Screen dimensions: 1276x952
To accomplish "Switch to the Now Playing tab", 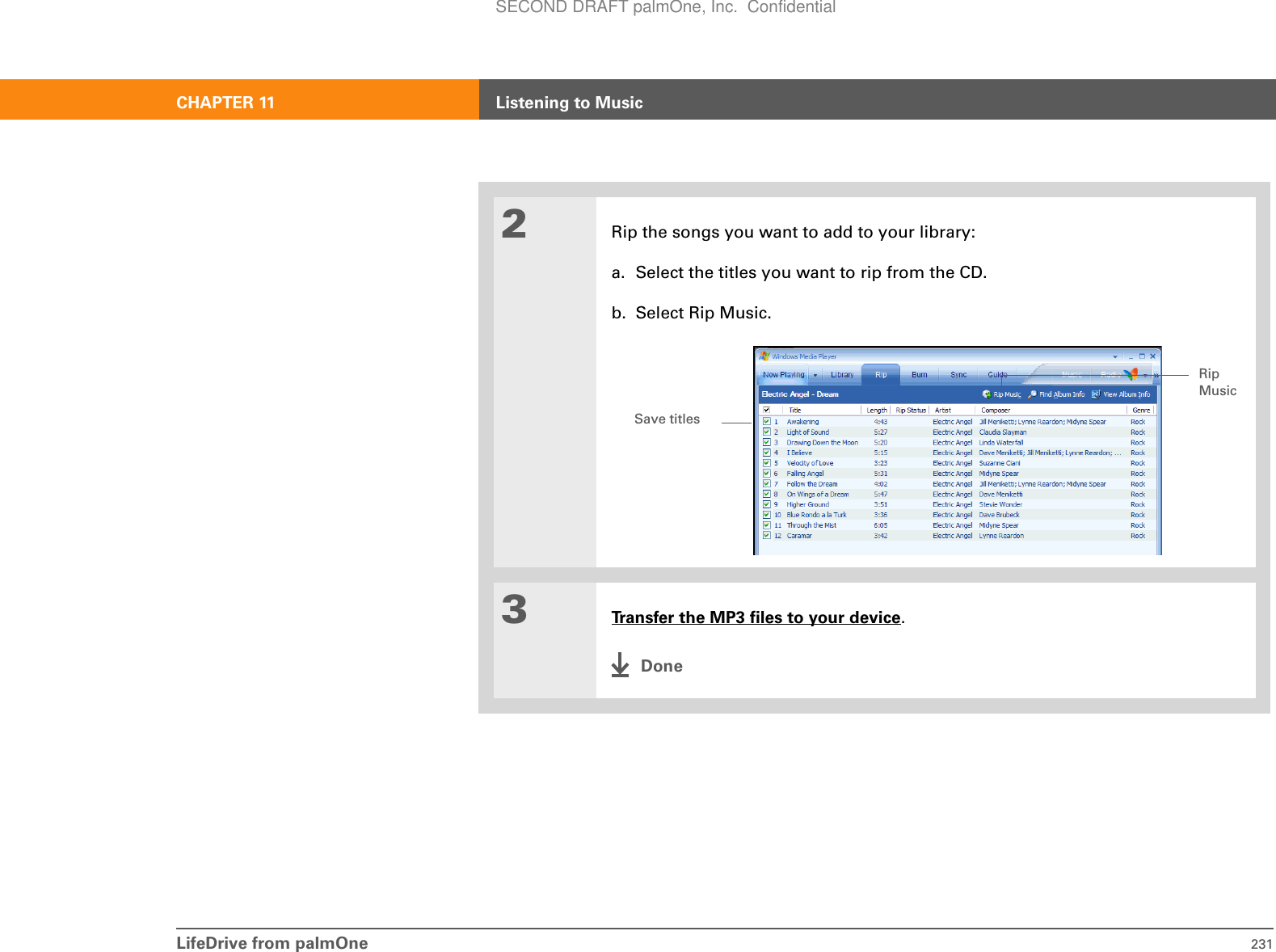I will (783, 375).
